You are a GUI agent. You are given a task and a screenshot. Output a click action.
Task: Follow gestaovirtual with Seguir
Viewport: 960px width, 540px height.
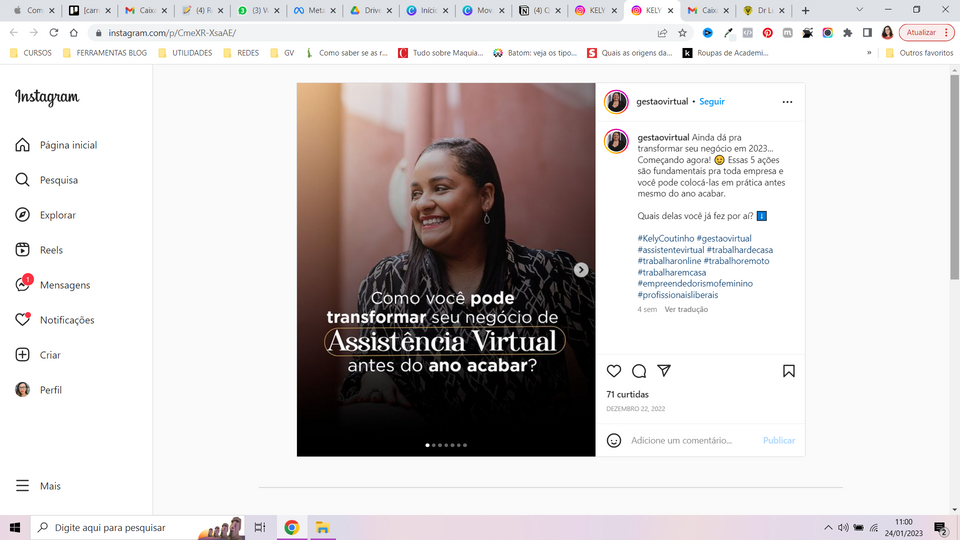tap(711, 102)
